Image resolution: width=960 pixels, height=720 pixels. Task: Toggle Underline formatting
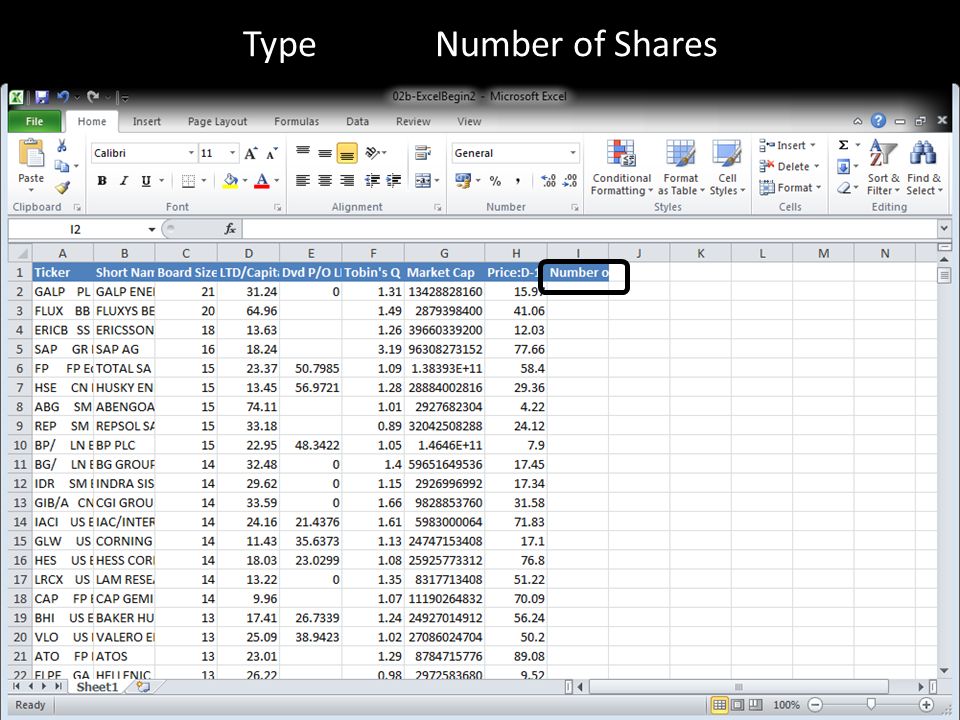tap(146, 181)
